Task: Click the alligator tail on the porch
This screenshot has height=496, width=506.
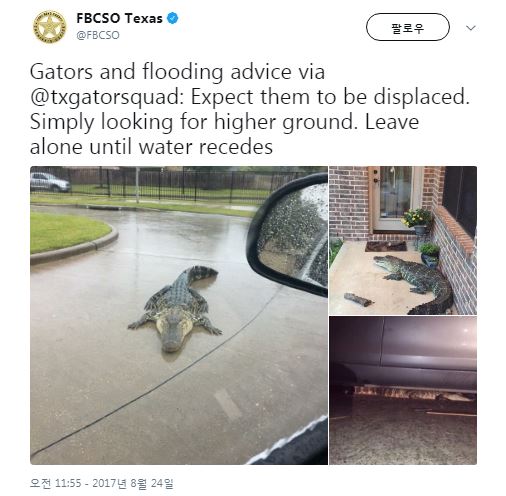Action: tap(433, 302)
